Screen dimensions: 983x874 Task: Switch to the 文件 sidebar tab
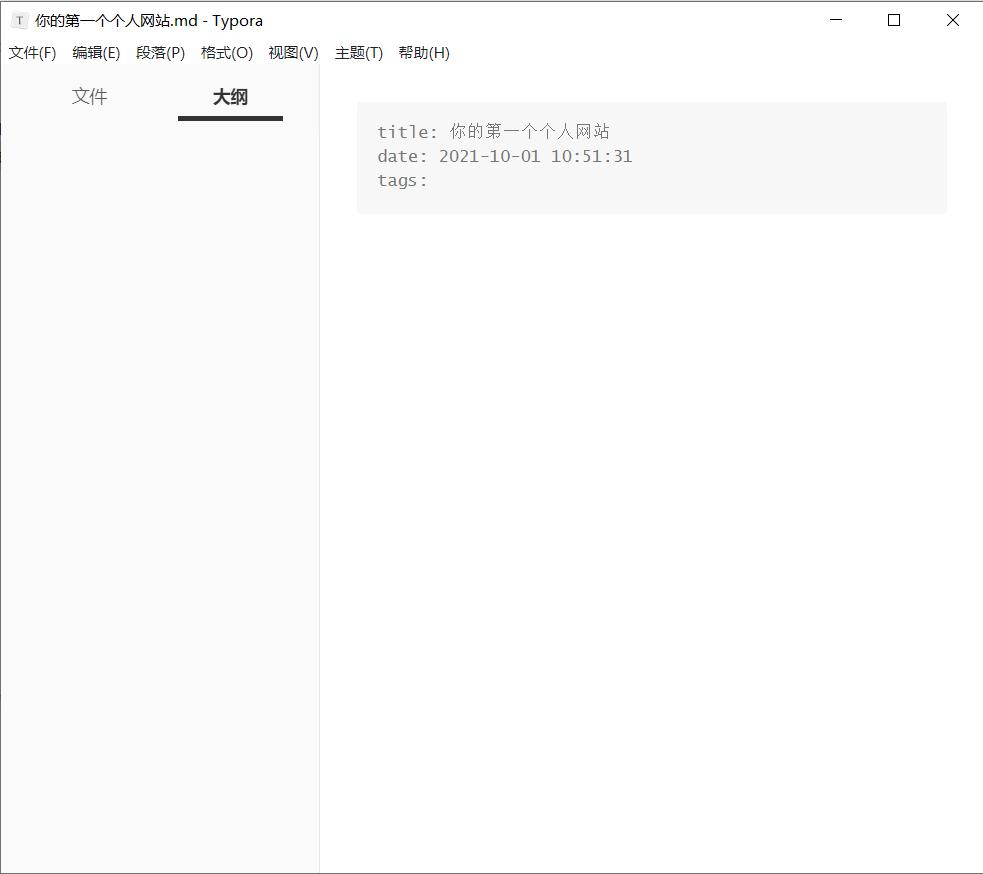(x=90, y=97)
